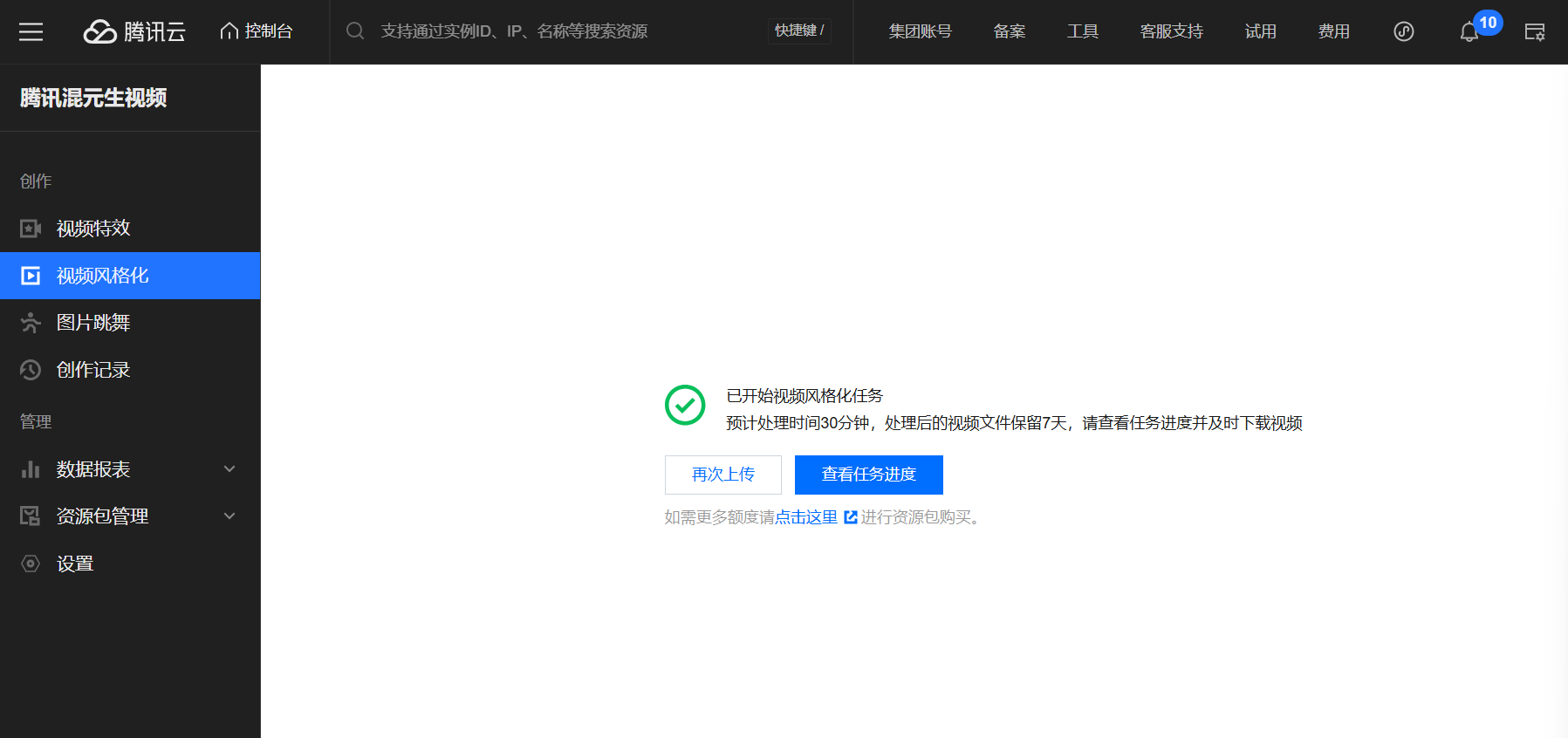The width and height of the screenshot is (1568, 738).
Task: Click the 资源包管理 package icon
Action: point(31,516)
